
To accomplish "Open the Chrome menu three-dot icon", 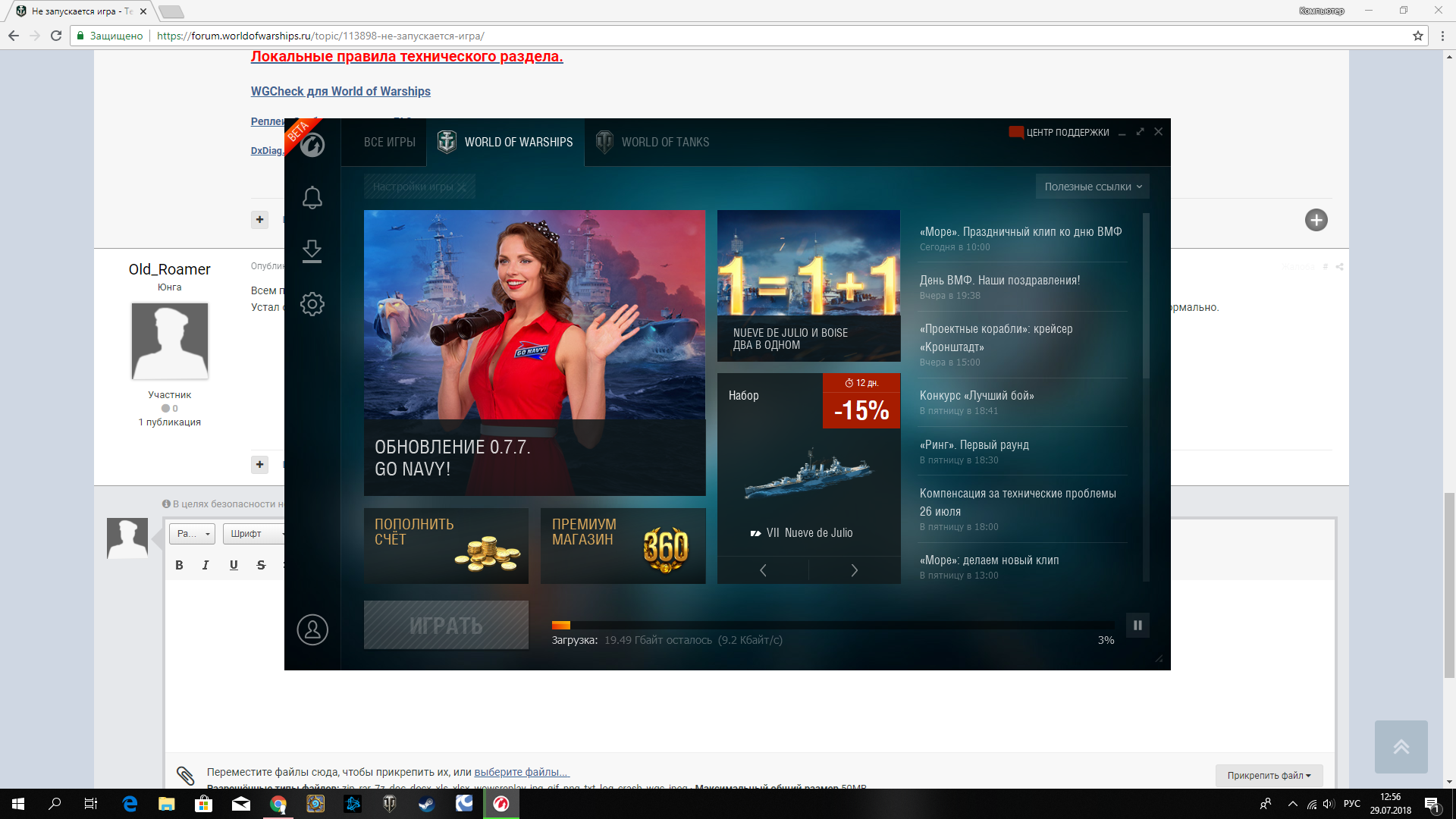I will point(1442,36).
